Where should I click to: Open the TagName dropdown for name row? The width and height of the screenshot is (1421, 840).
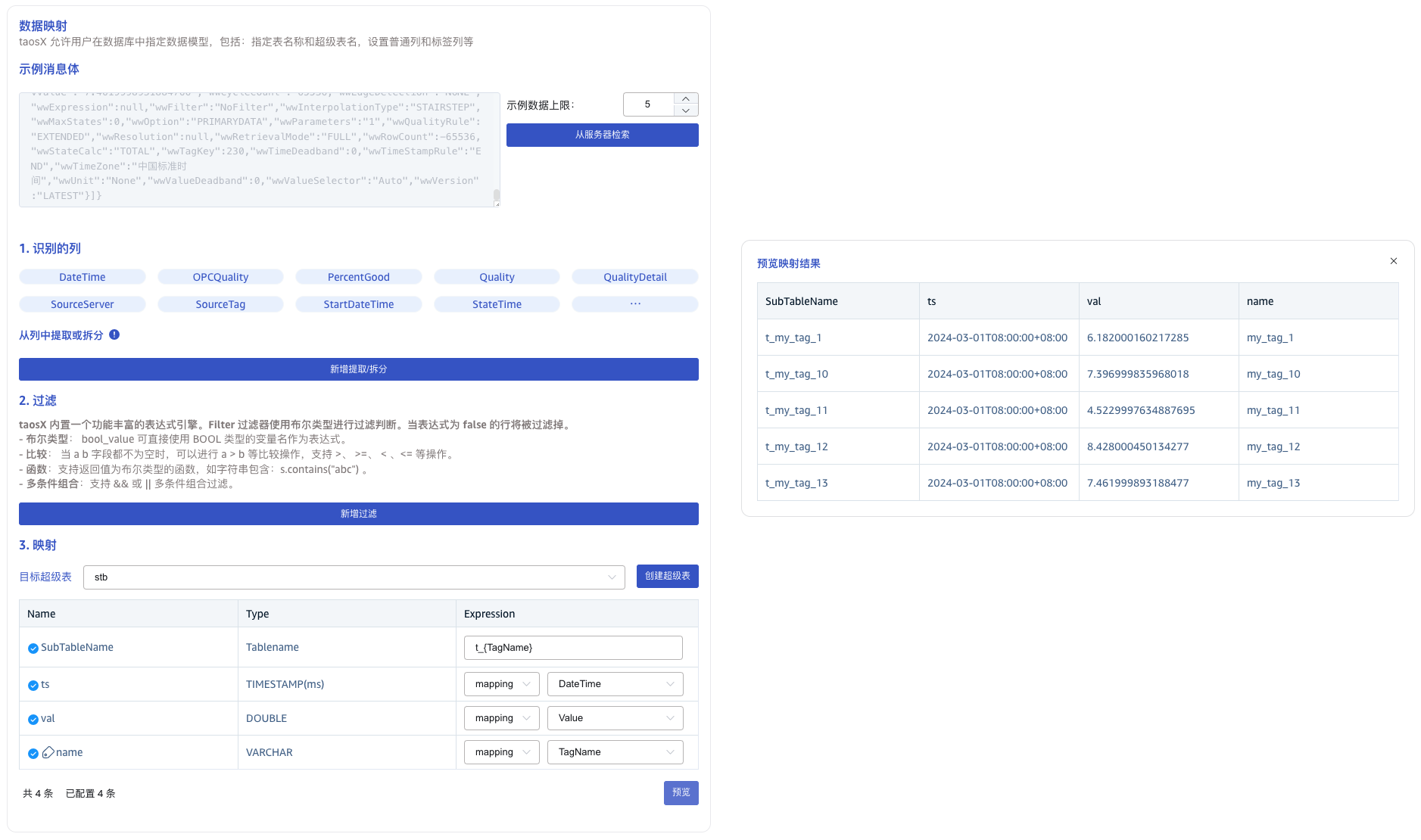(615, 752)
